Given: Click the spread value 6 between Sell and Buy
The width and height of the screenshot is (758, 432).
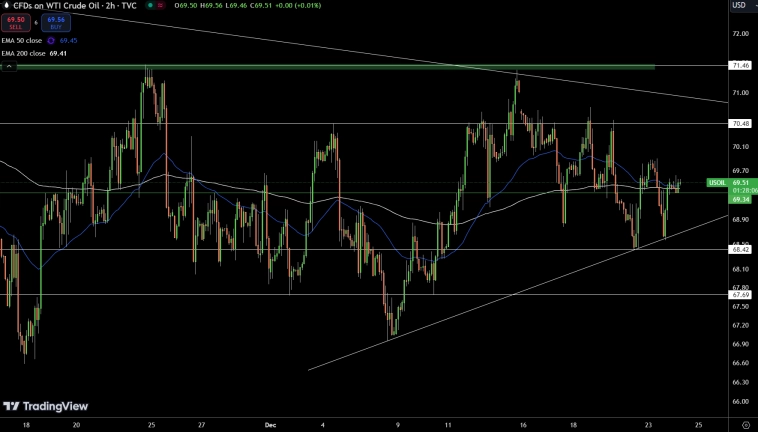Looking at the screenshot, I should [x=36, y=22].
